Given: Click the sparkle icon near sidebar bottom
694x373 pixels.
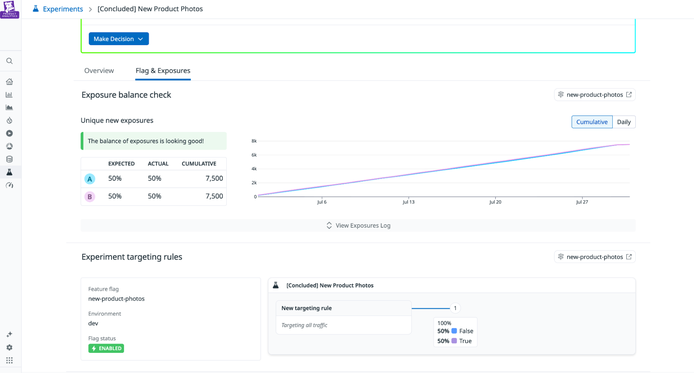Looking at the screenshot, I should [9, 335].
